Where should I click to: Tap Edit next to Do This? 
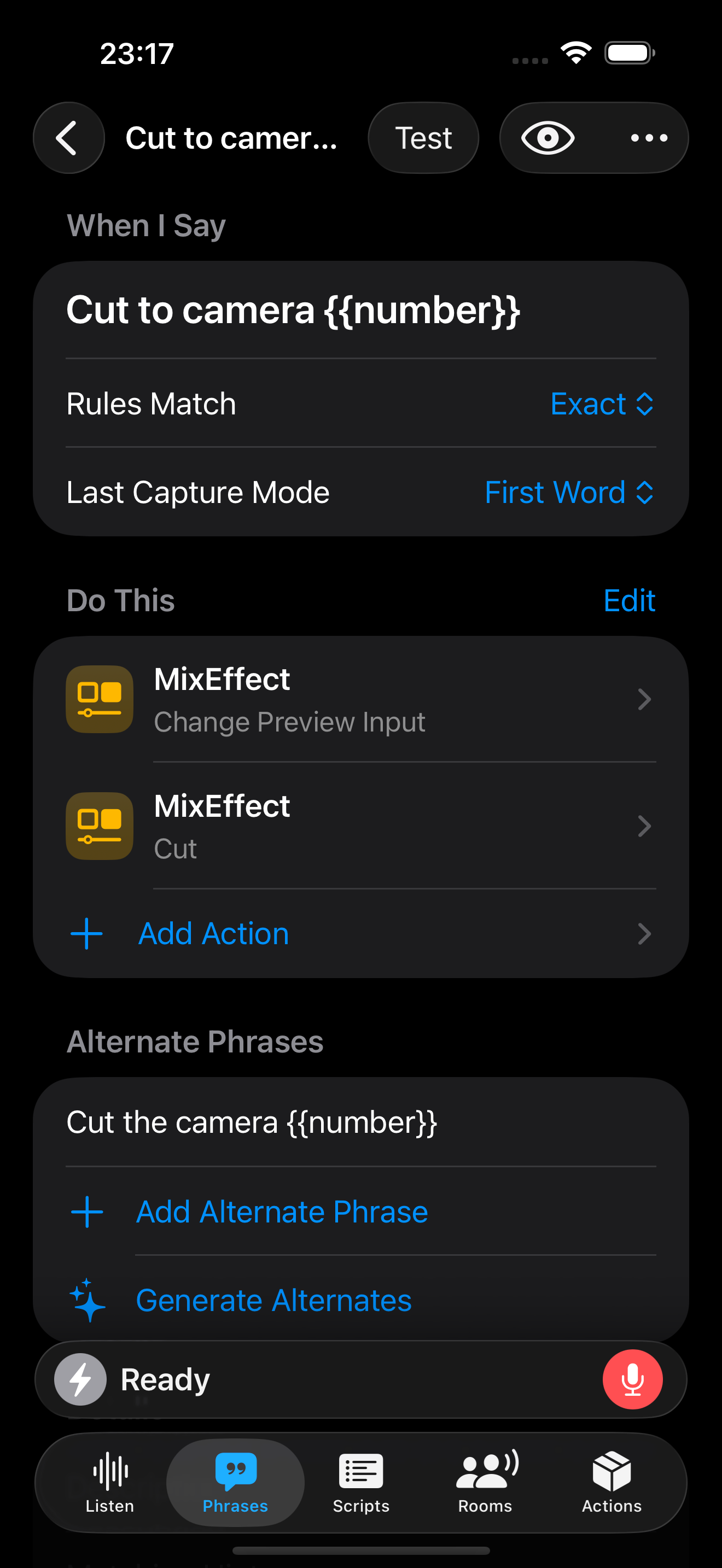click(x=629, y=601)
